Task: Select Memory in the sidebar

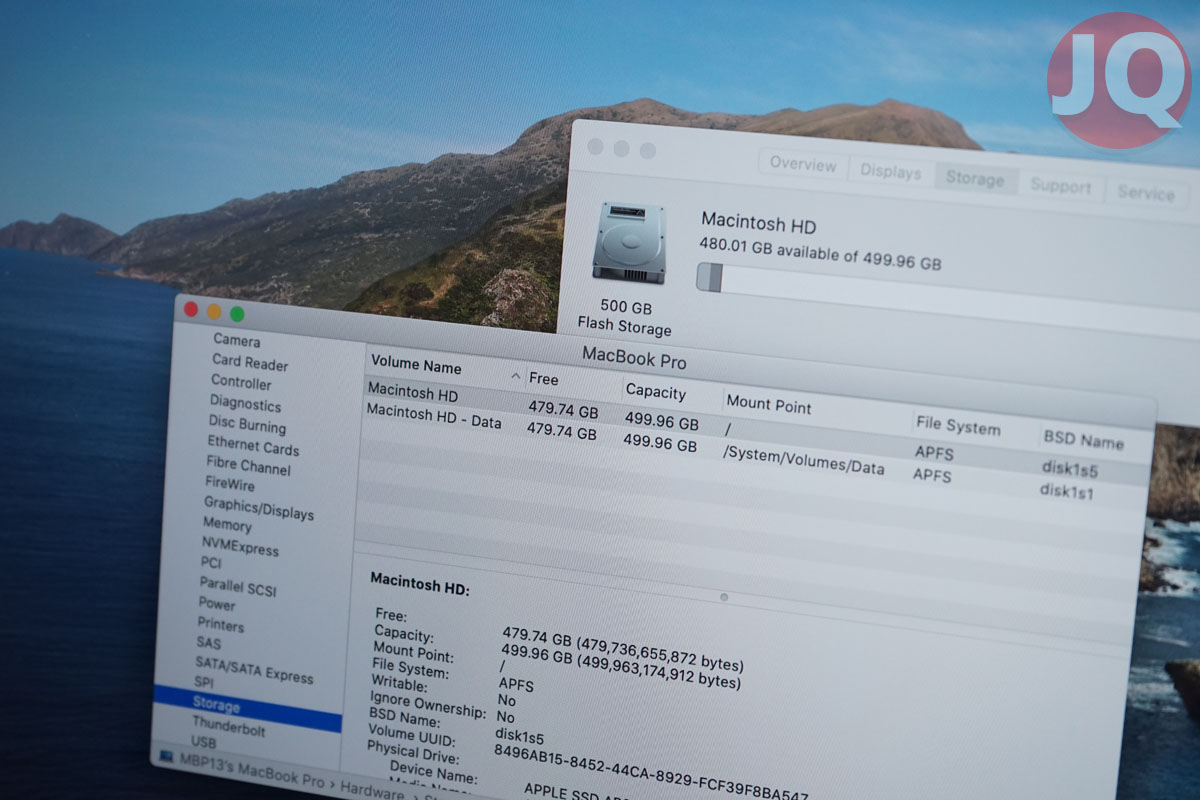Action: 227,524
